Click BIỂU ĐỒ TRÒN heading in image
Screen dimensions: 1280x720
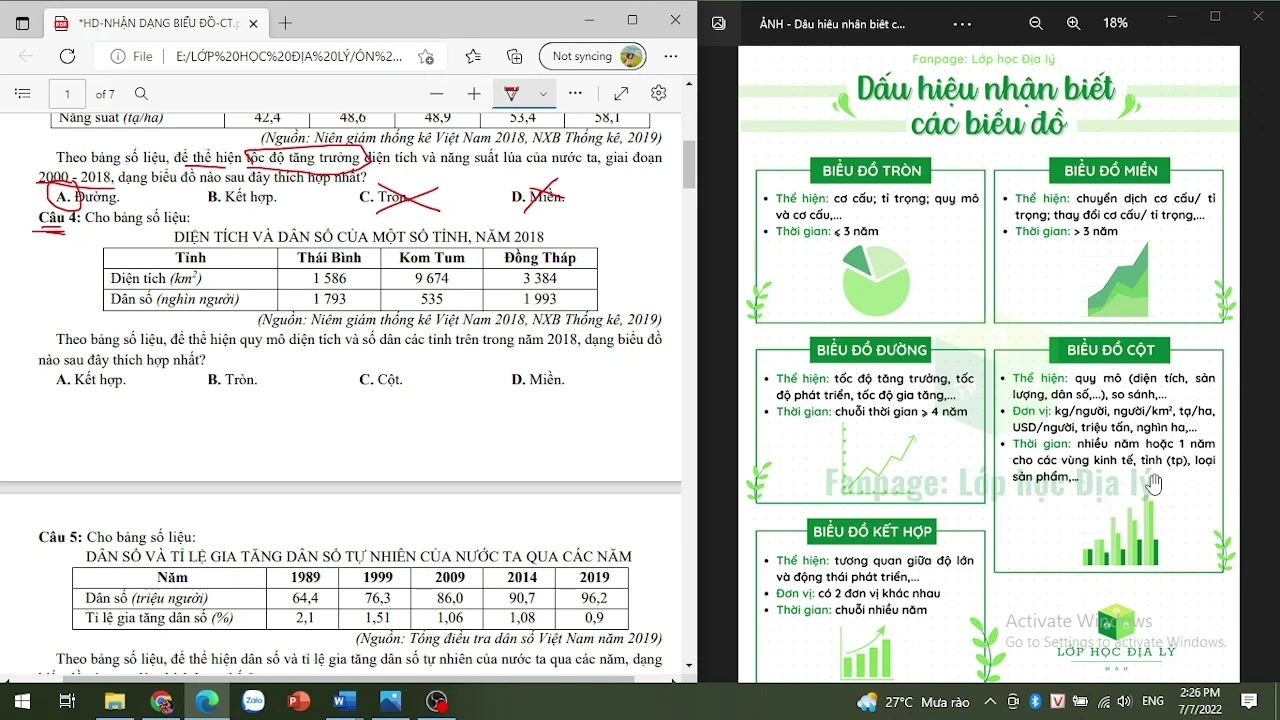(871, 170)
